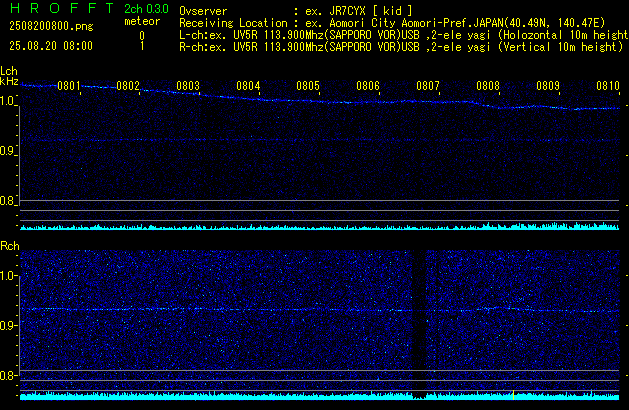Select the Ovserver line with JR7CYX
Viewport: 629px width, 410px height.
[296, 11]
